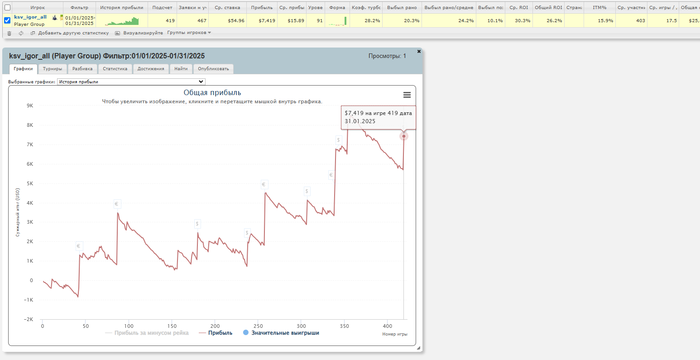
Task: Click the € big-win marker near game 45
Action: point(79,246)
